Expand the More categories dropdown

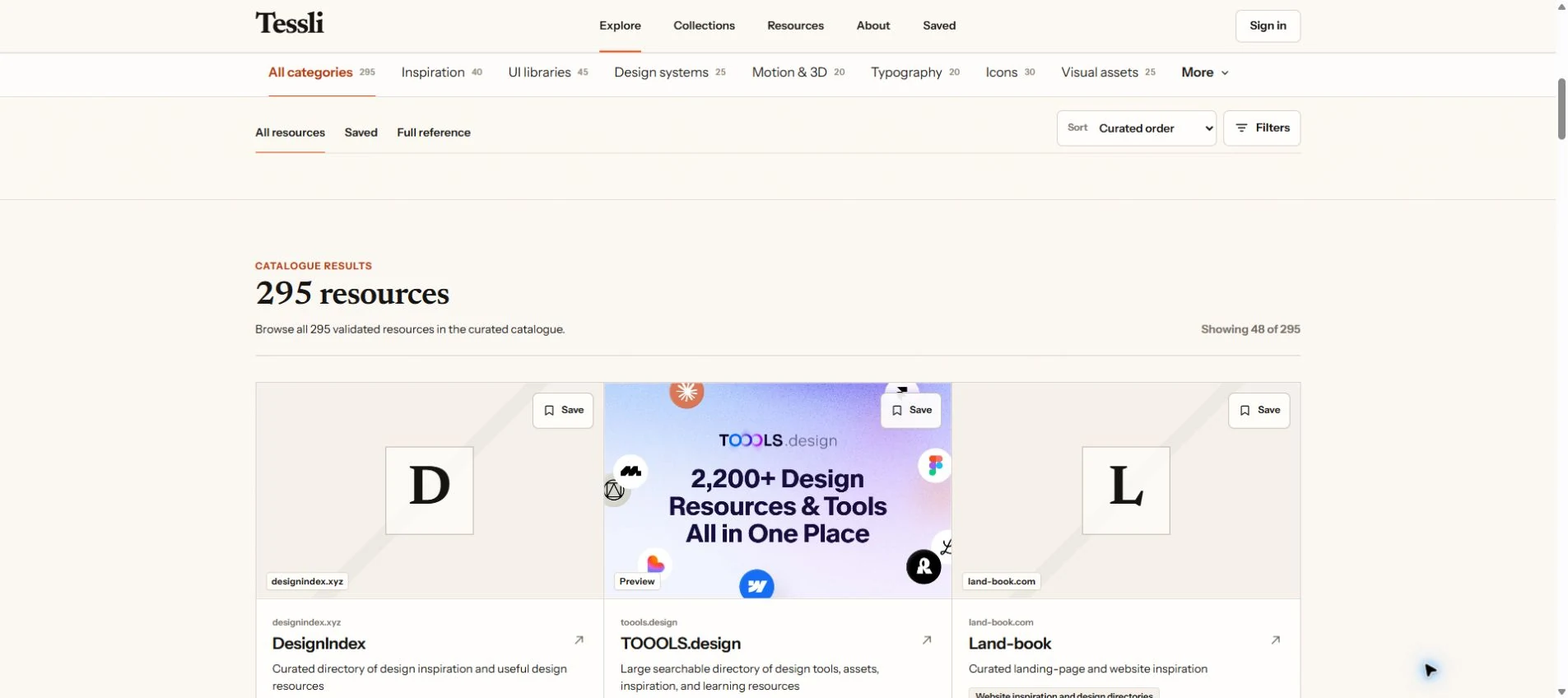1205,72
